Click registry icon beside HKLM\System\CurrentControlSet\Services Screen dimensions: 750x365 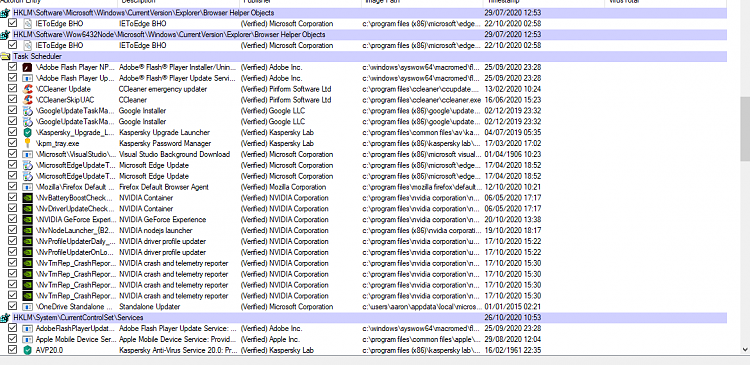coord(5,318)
